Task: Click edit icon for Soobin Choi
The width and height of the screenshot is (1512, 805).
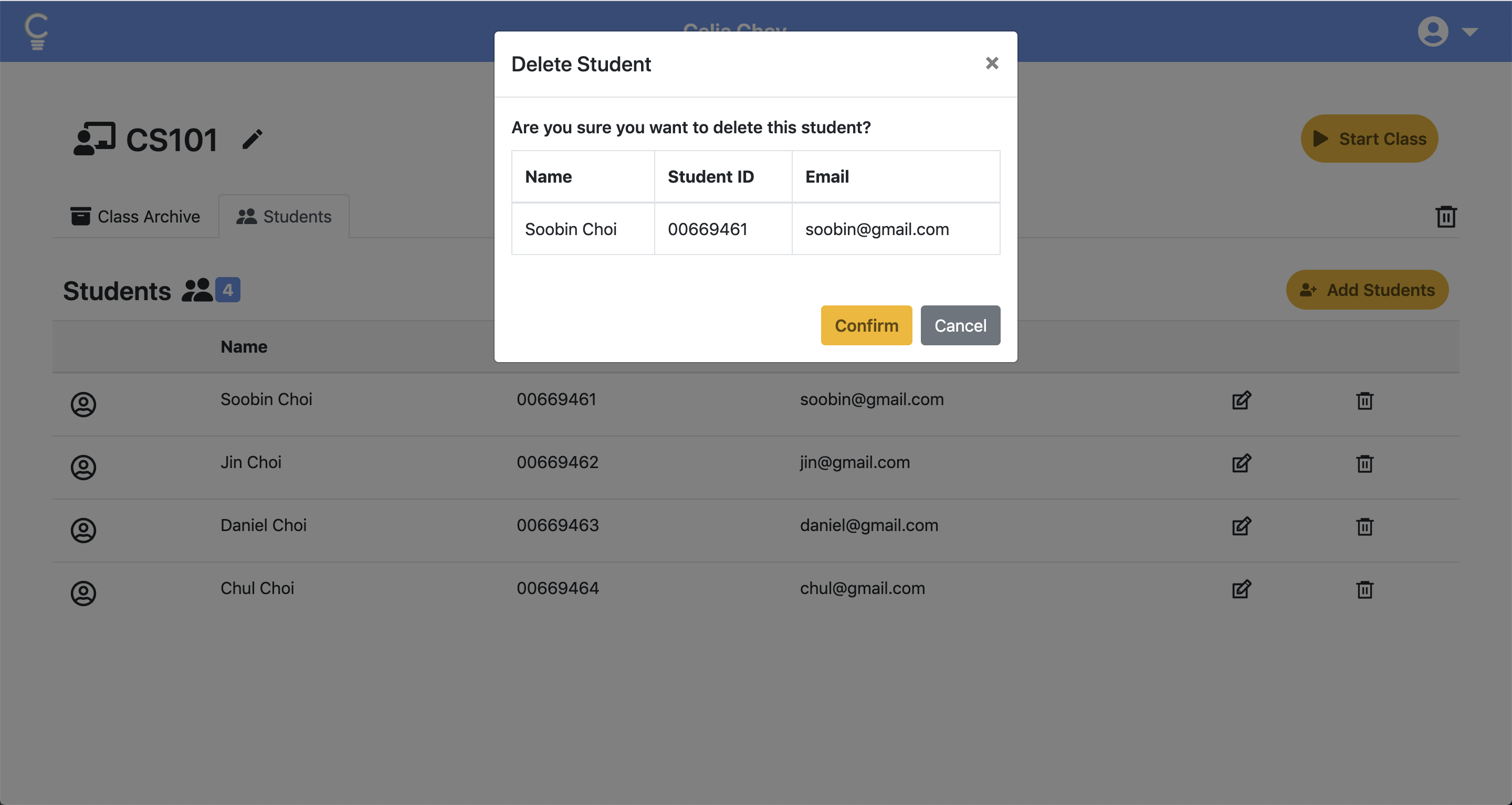Action: tap(1242, 400)
